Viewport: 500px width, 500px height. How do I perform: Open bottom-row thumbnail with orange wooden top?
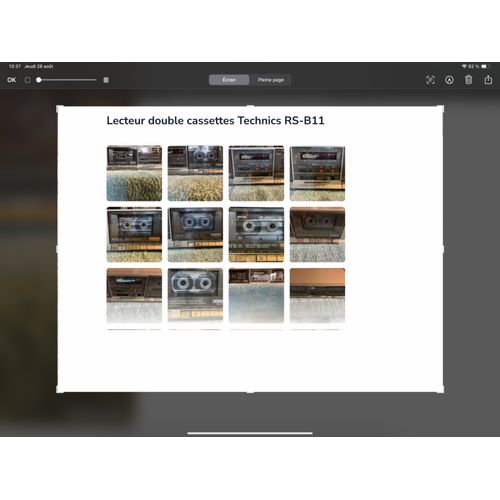click(317, 295)
